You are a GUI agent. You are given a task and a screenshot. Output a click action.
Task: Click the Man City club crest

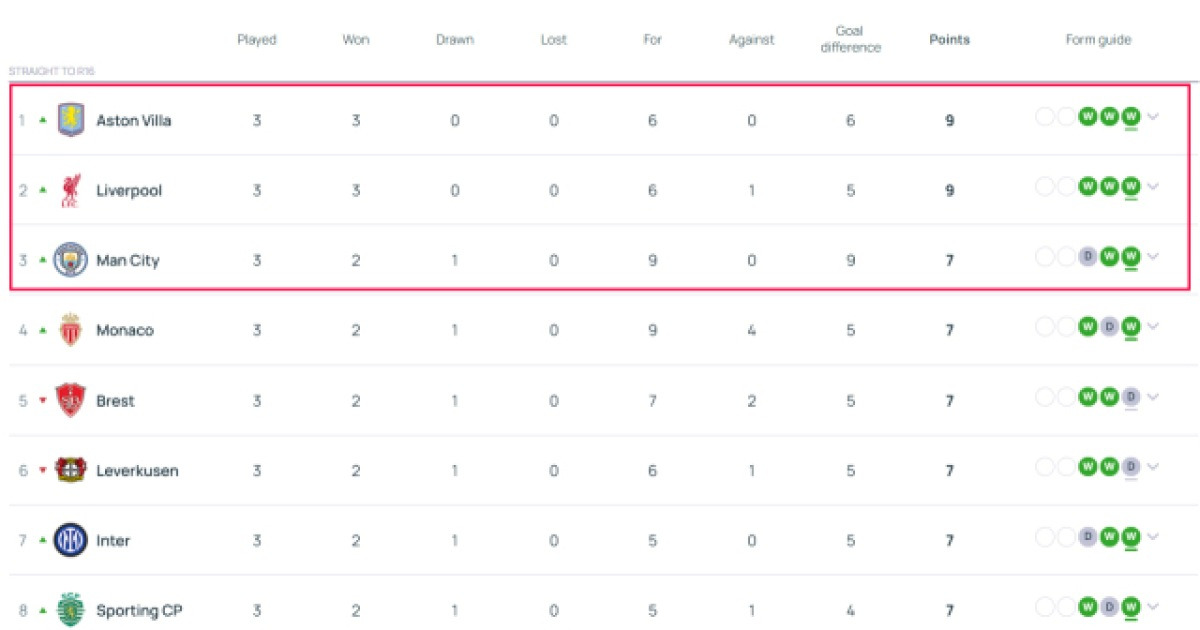tap(69, 259)
